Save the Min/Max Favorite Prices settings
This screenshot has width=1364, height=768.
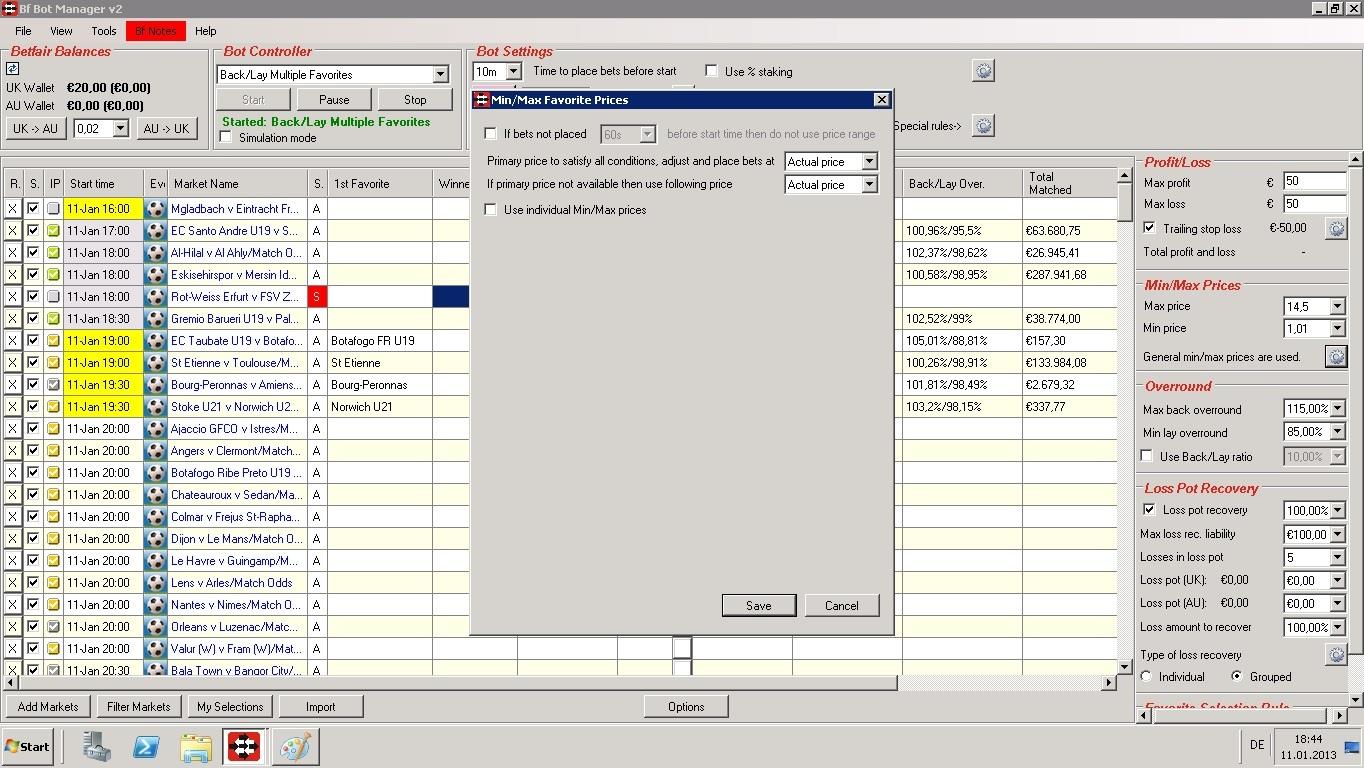759,606
